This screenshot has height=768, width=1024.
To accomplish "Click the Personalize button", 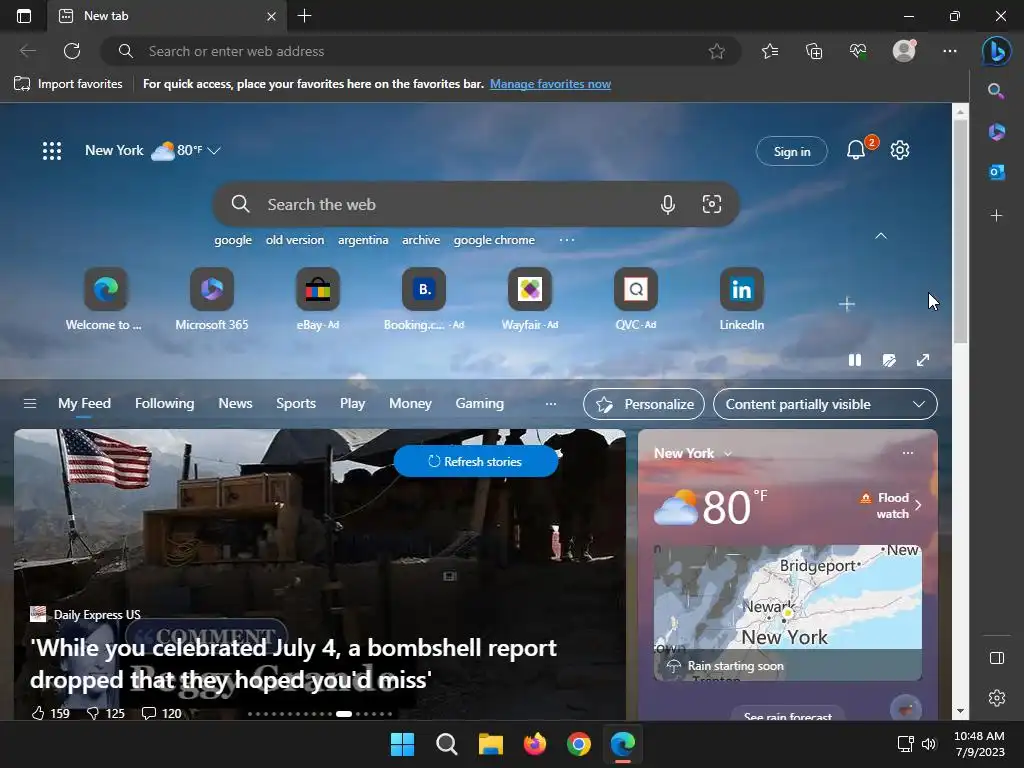I will click(x=644, y=404).
